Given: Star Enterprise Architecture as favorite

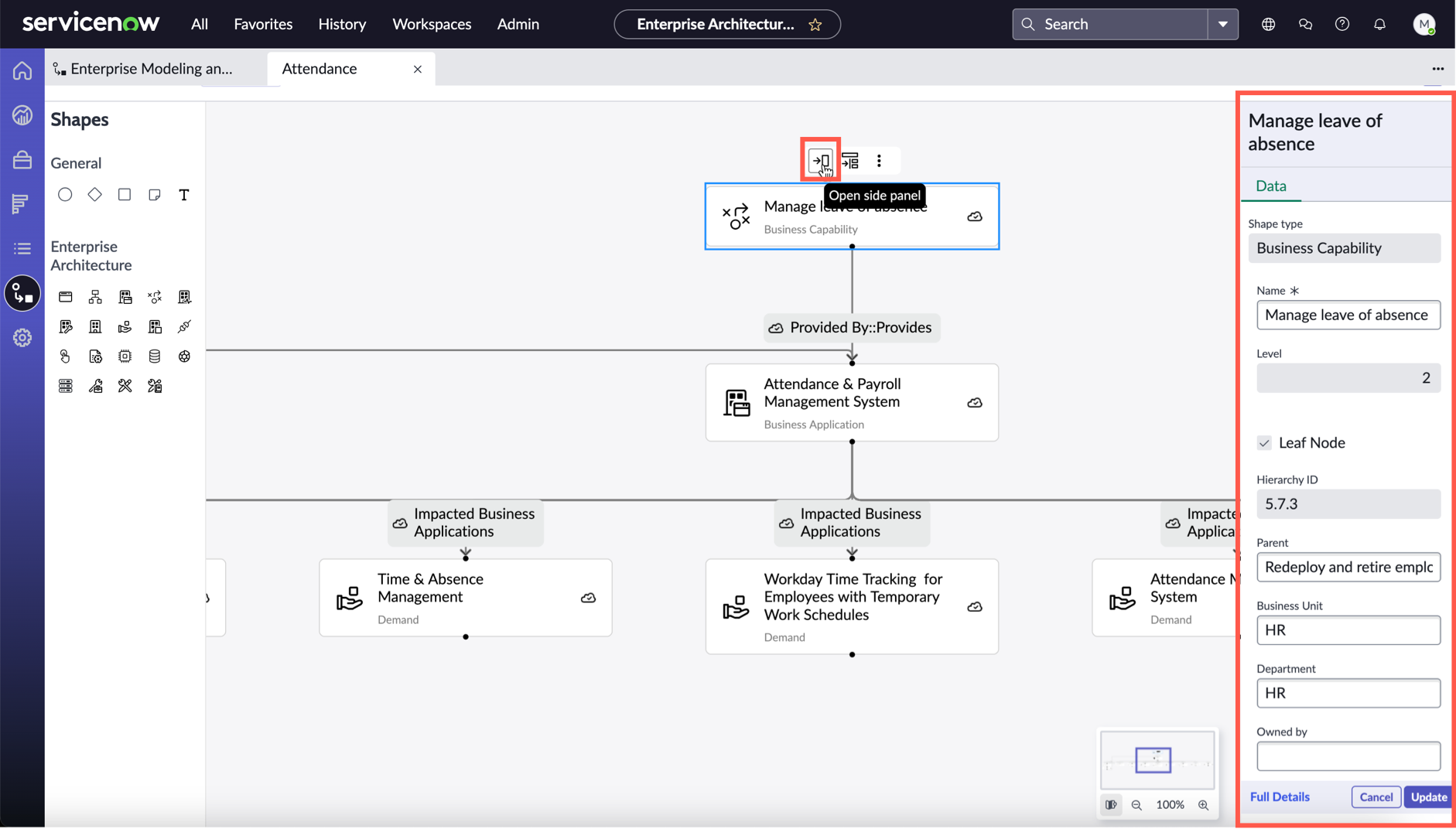Looking at the screenshot, I should pyautogui.click(x=815, y=25).
